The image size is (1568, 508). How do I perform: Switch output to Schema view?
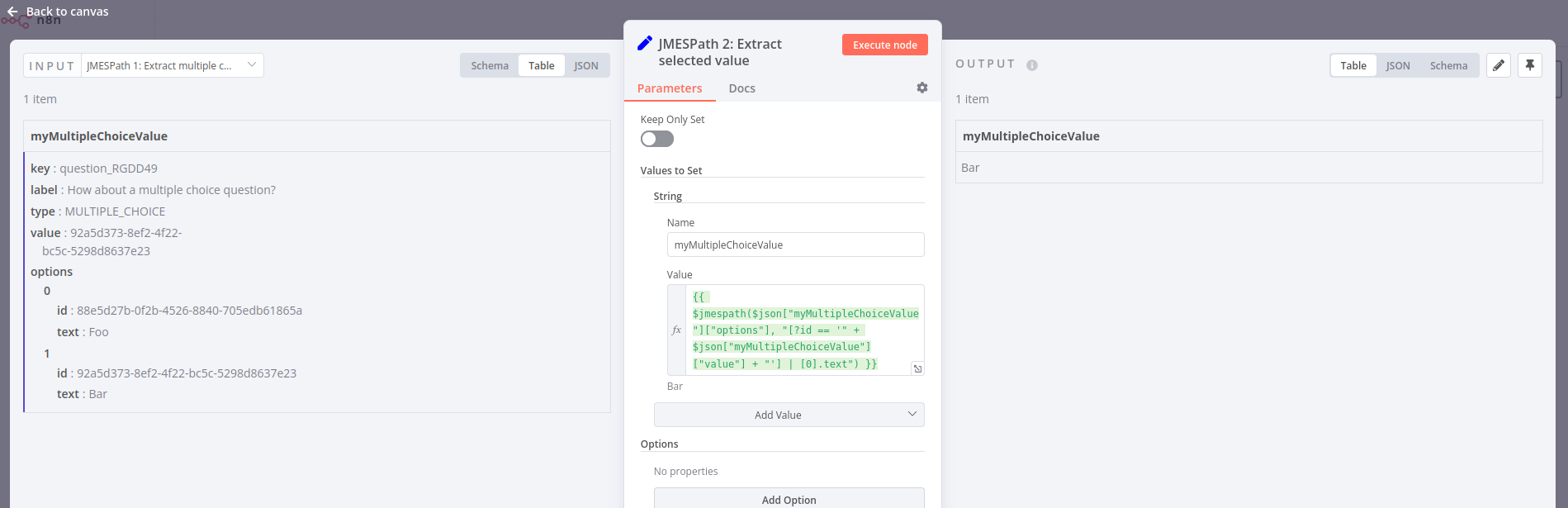click(1448, 65)
